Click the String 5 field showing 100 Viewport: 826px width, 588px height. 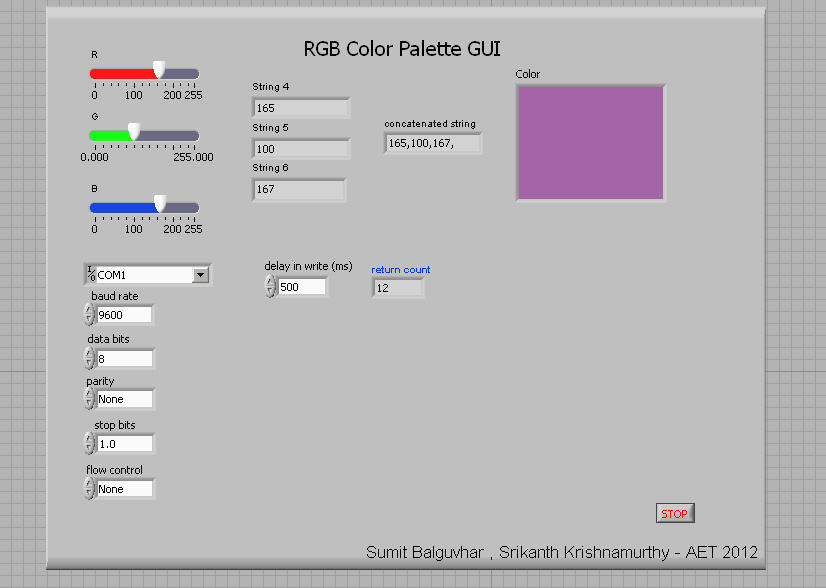coord(301,149)
